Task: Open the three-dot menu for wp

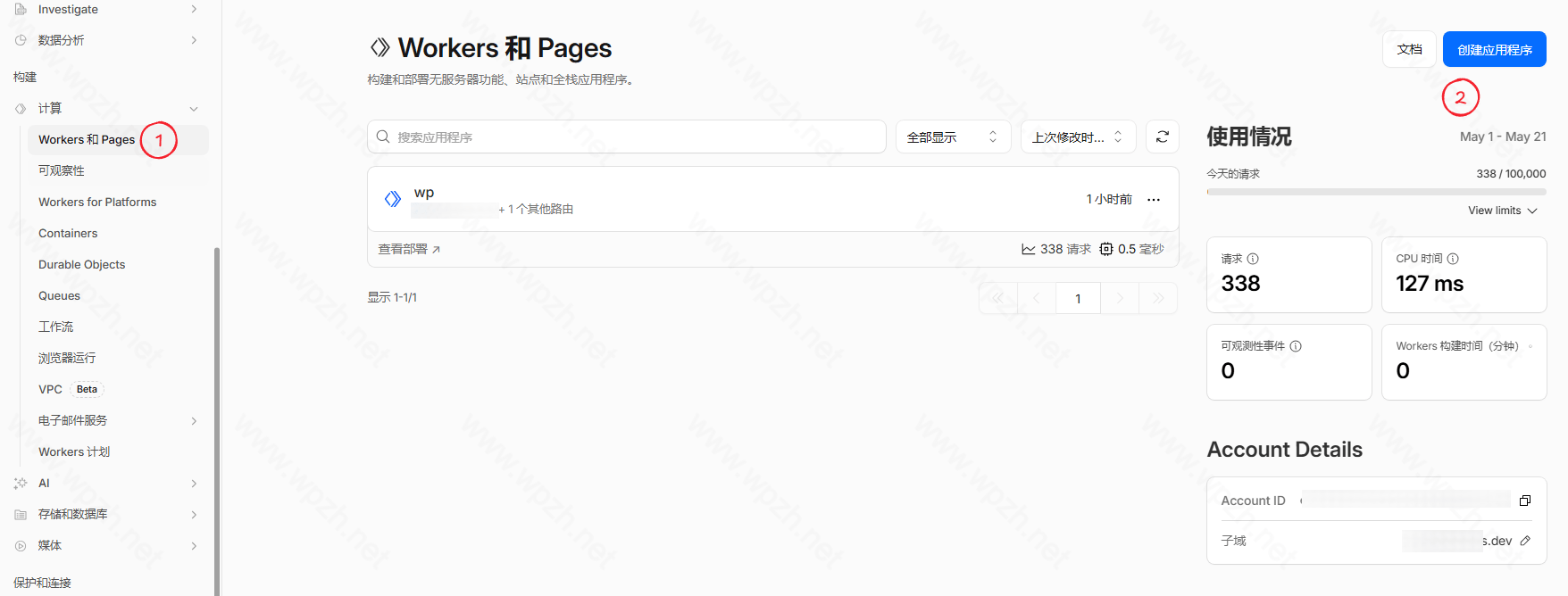Action: [x=1154, y=199]
